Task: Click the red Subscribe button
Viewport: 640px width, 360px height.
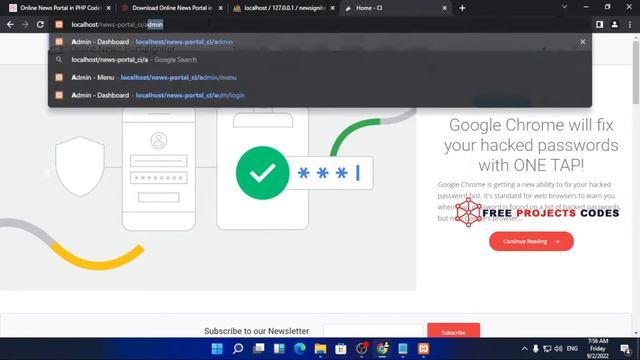Action: point(453,331)
